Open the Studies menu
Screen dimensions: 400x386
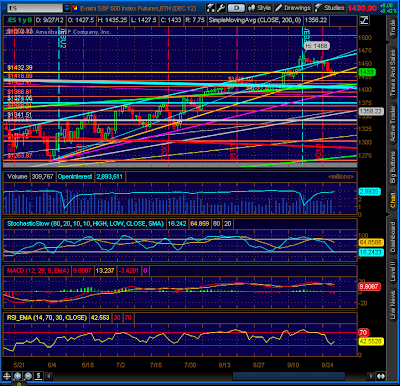pos(330,8)
